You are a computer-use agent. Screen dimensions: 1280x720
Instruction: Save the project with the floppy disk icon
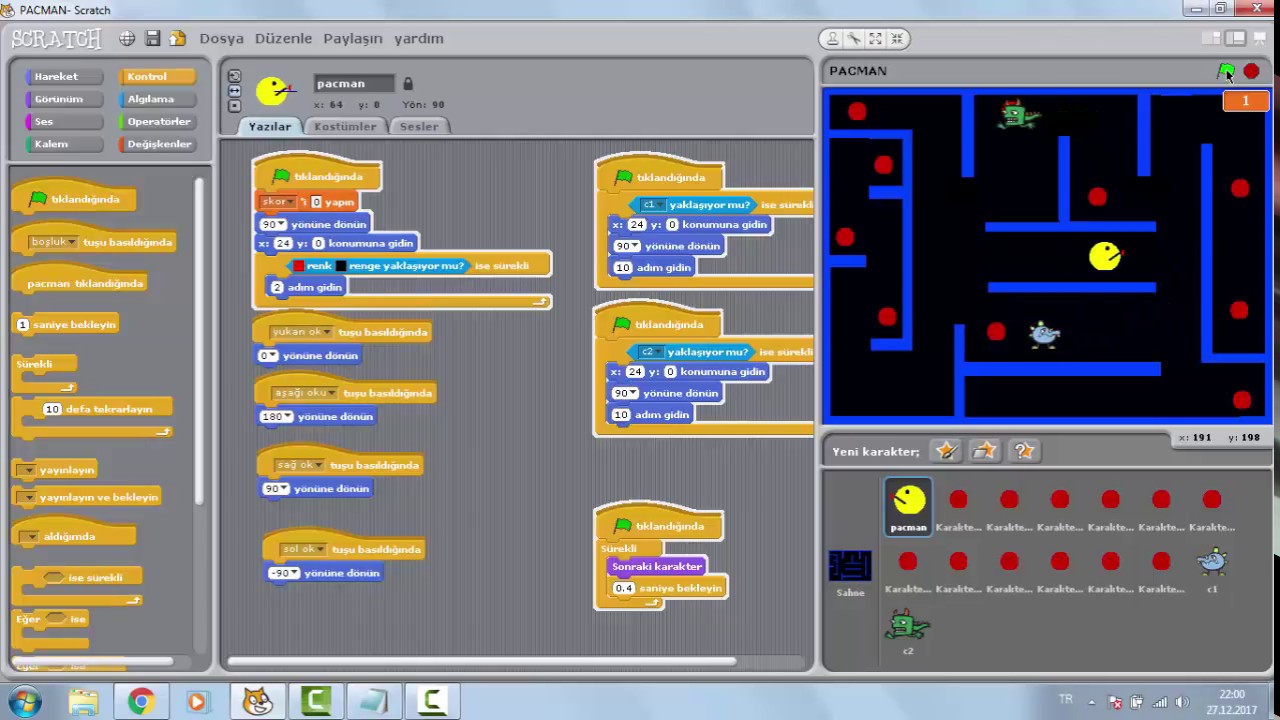(x=153, y=38)
